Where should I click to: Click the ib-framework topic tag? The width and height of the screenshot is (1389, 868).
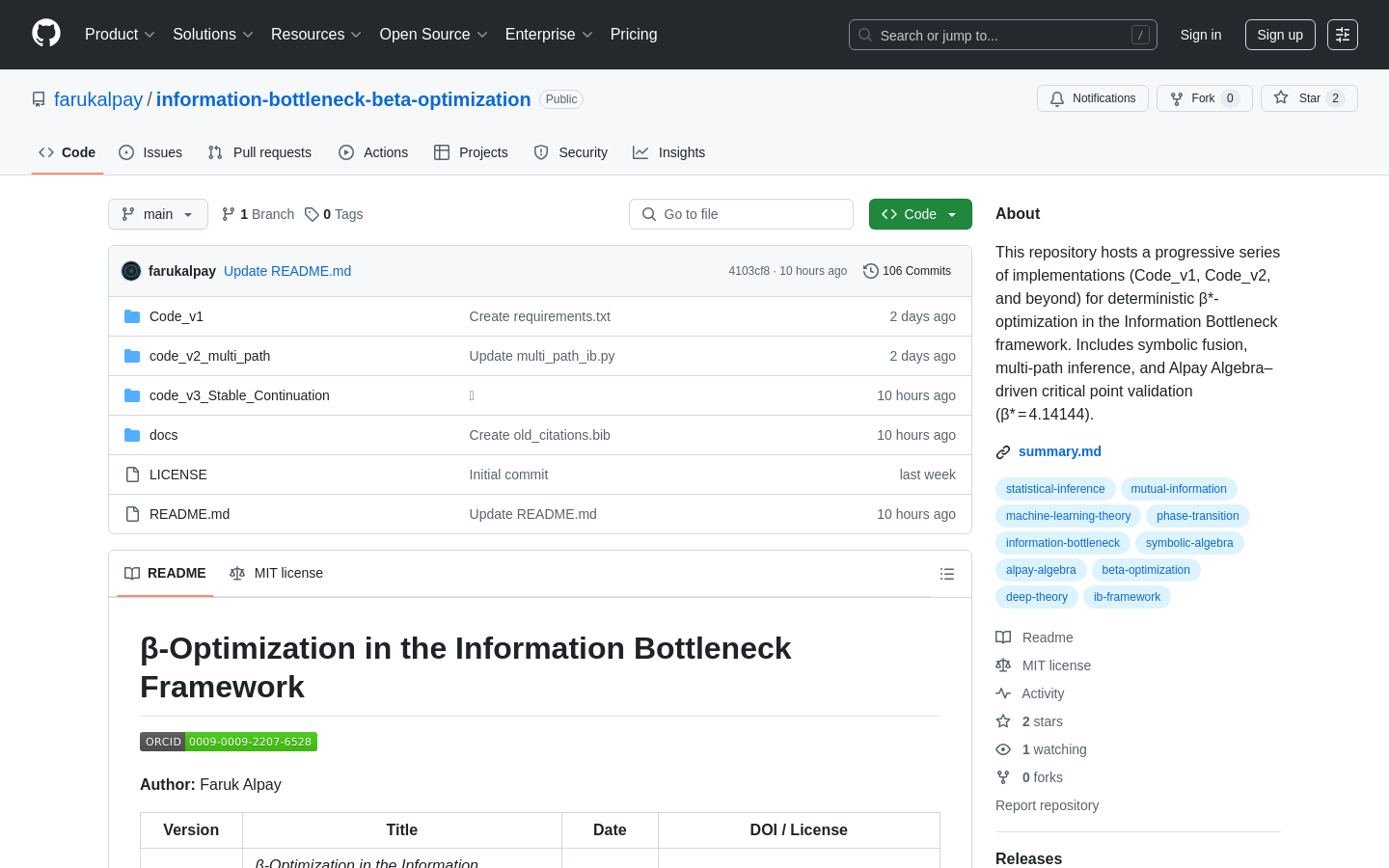1127,597
